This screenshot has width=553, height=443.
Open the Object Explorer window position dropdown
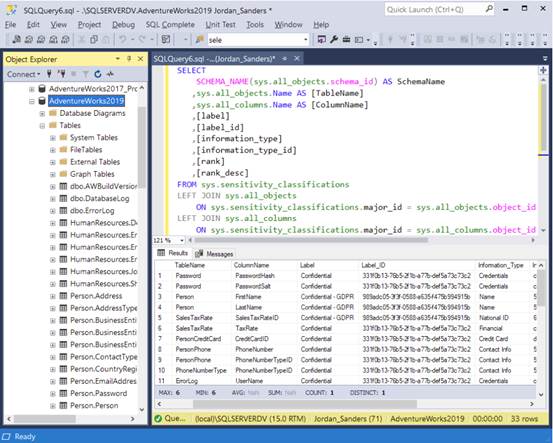pos(117,59)
